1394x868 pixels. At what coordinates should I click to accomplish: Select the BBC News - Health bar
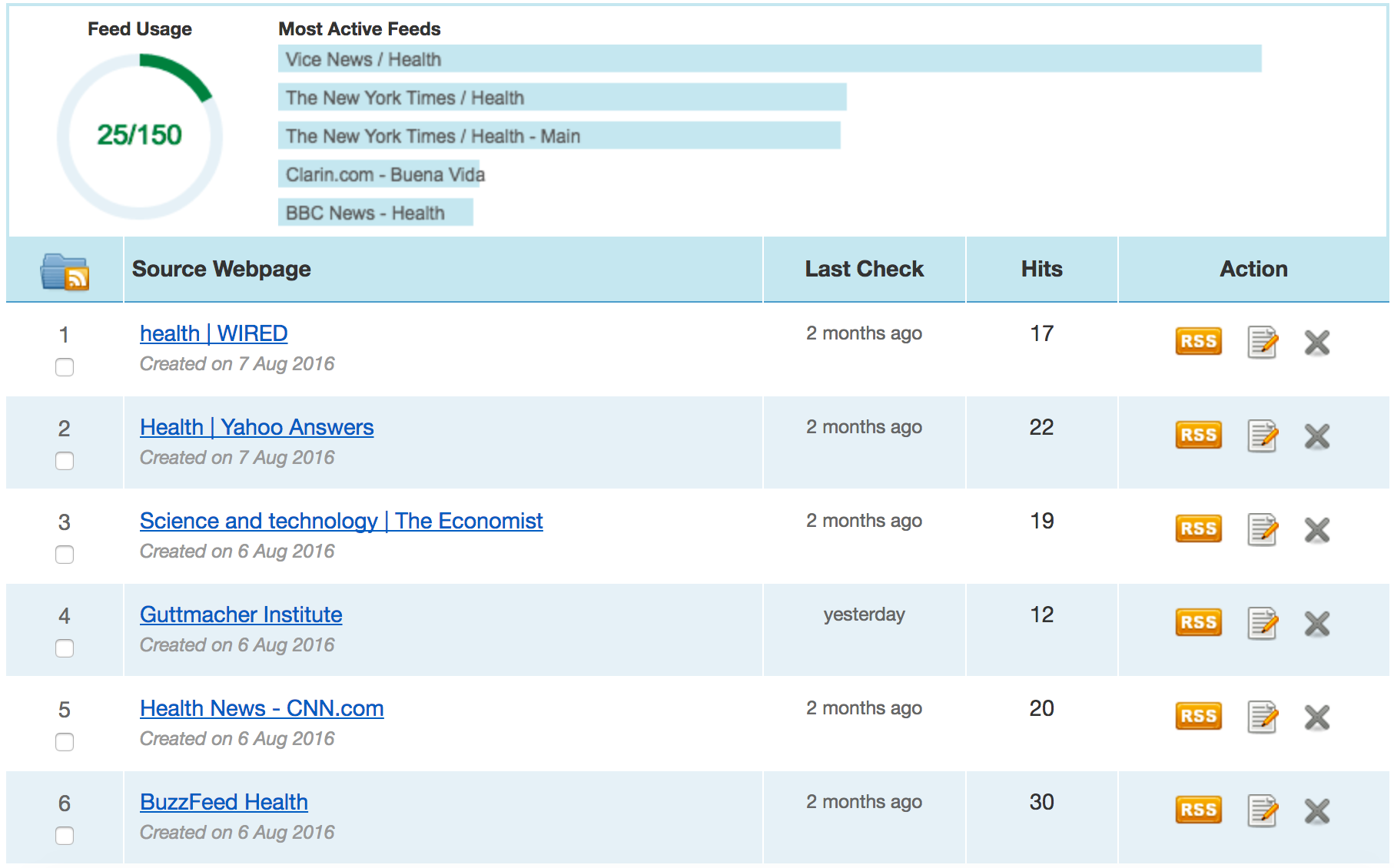coord(375,213)
